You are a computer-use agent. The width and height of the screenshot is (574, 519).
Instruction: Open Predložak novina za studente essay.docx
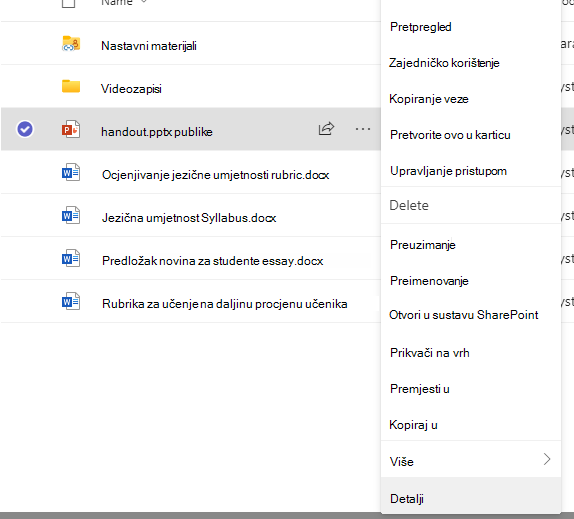pyautogui.click(x=212, y=261)
